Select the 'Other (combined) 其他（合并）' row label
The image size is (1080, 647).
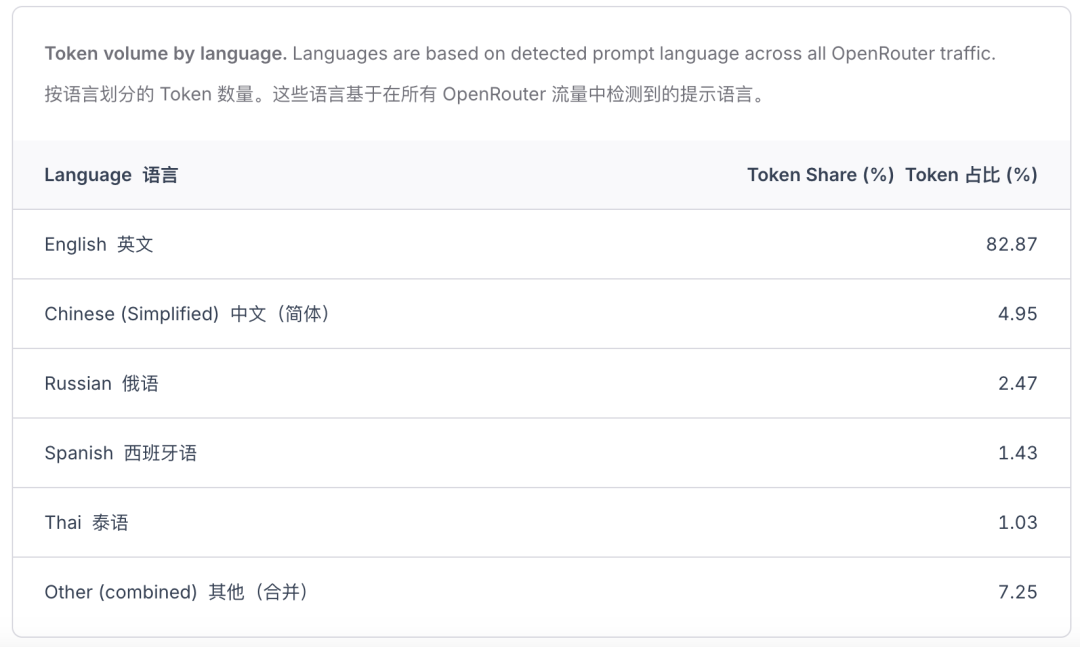pyautogui.click(x=176, y=592)
